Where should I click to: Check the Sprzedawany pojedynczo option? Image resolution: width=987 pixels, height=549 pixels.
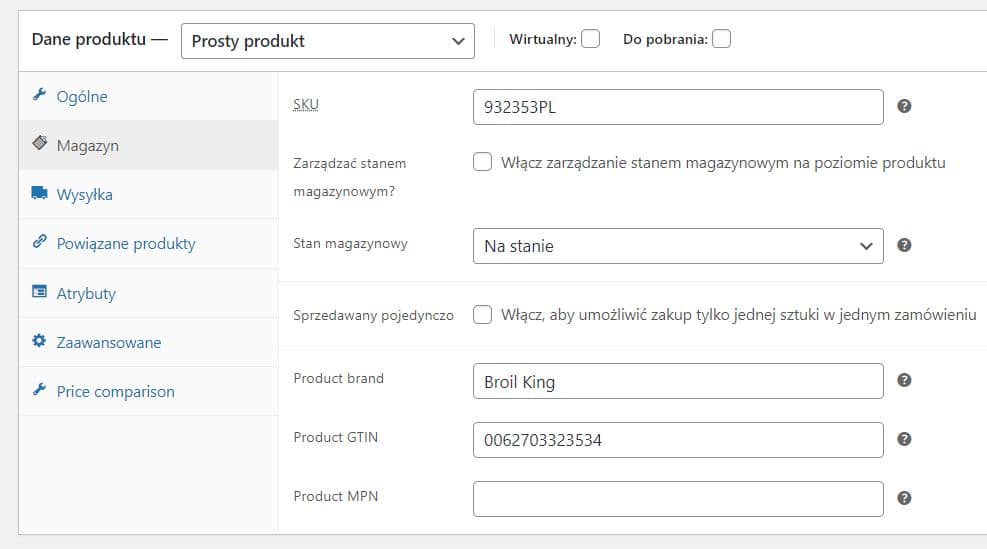[x=483, y=315]
